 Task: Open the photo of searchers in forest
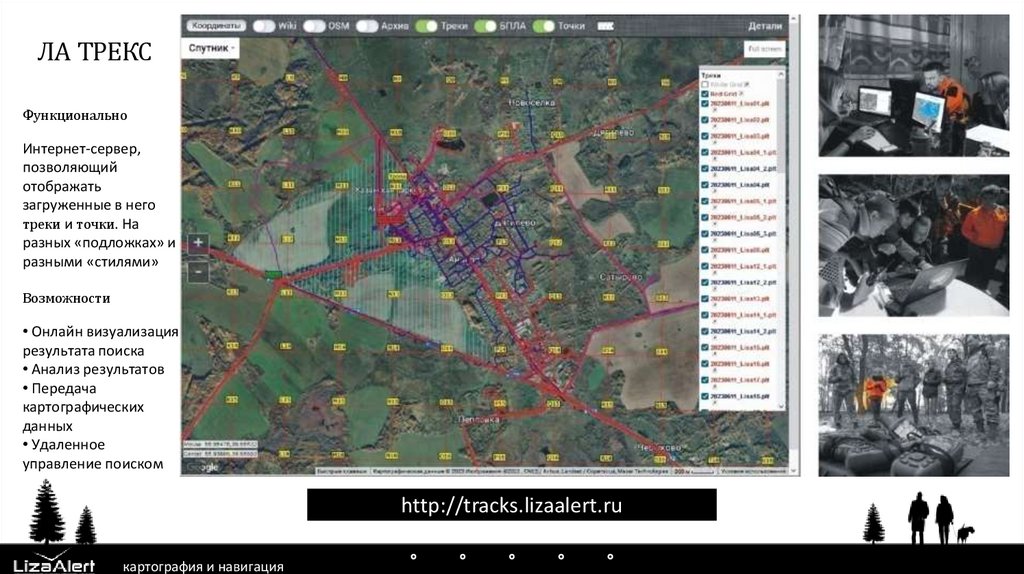[x=914, y=406]
